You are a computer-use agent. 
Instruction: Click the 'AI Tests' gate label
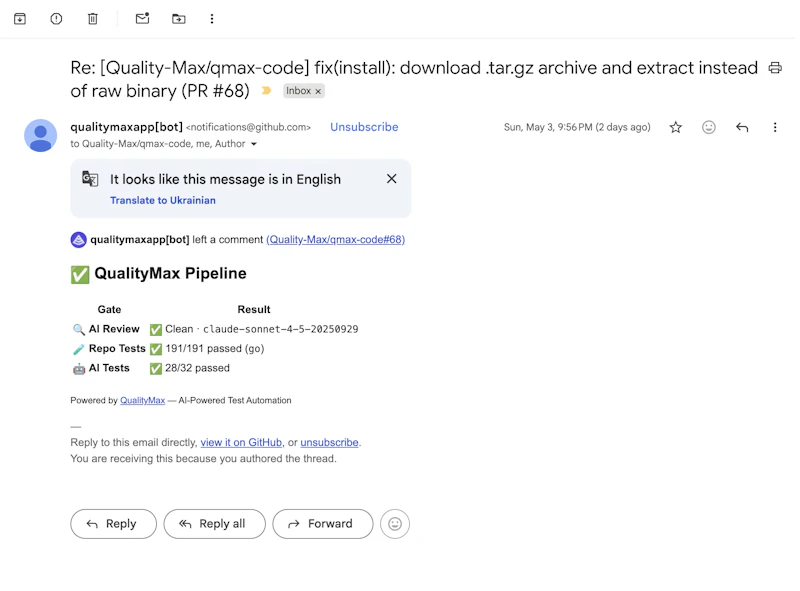pyautogui.click(x=109, y=368)
